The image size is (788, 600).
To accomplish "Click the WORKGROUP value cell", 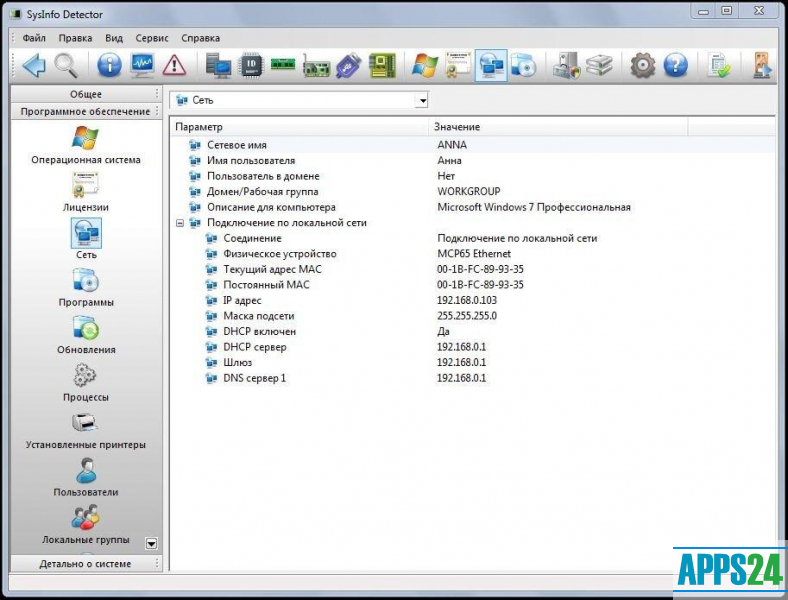I will pyautogui.click(x=469, y=191).
